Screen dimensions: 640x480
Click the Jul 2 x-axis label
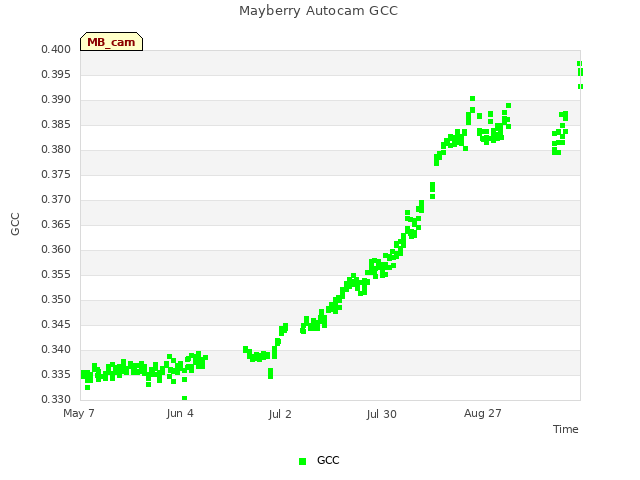(280, 414)
